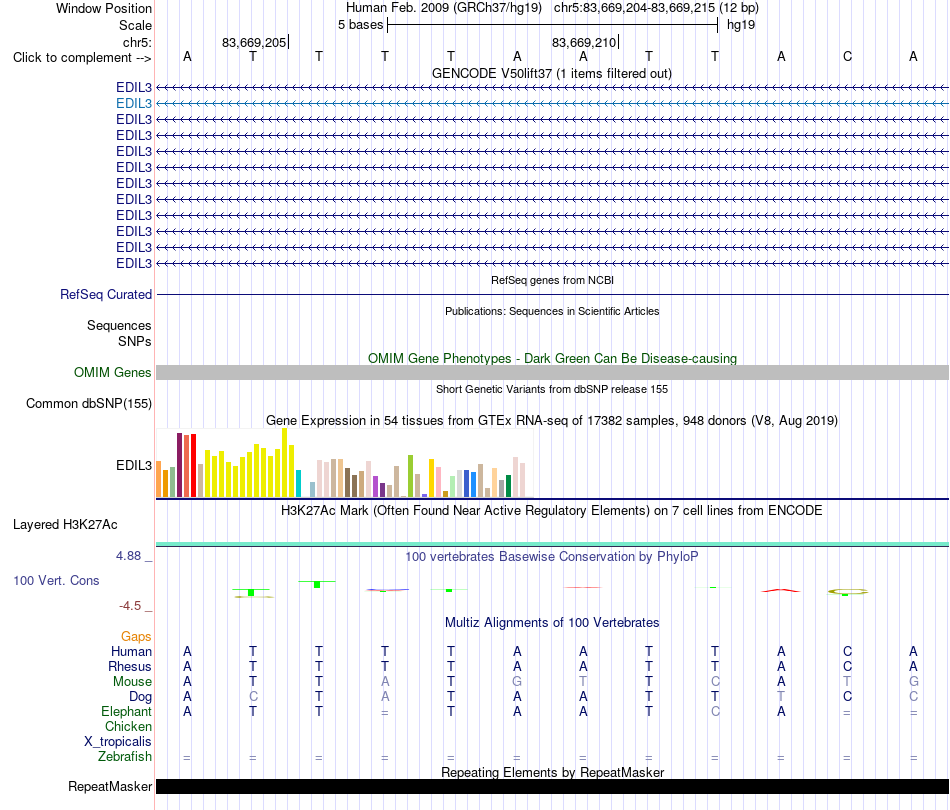Screen dimensions: 950x810
Task: Click the tallest yellow bar in GTEx chart
Action: coord(284,463)
